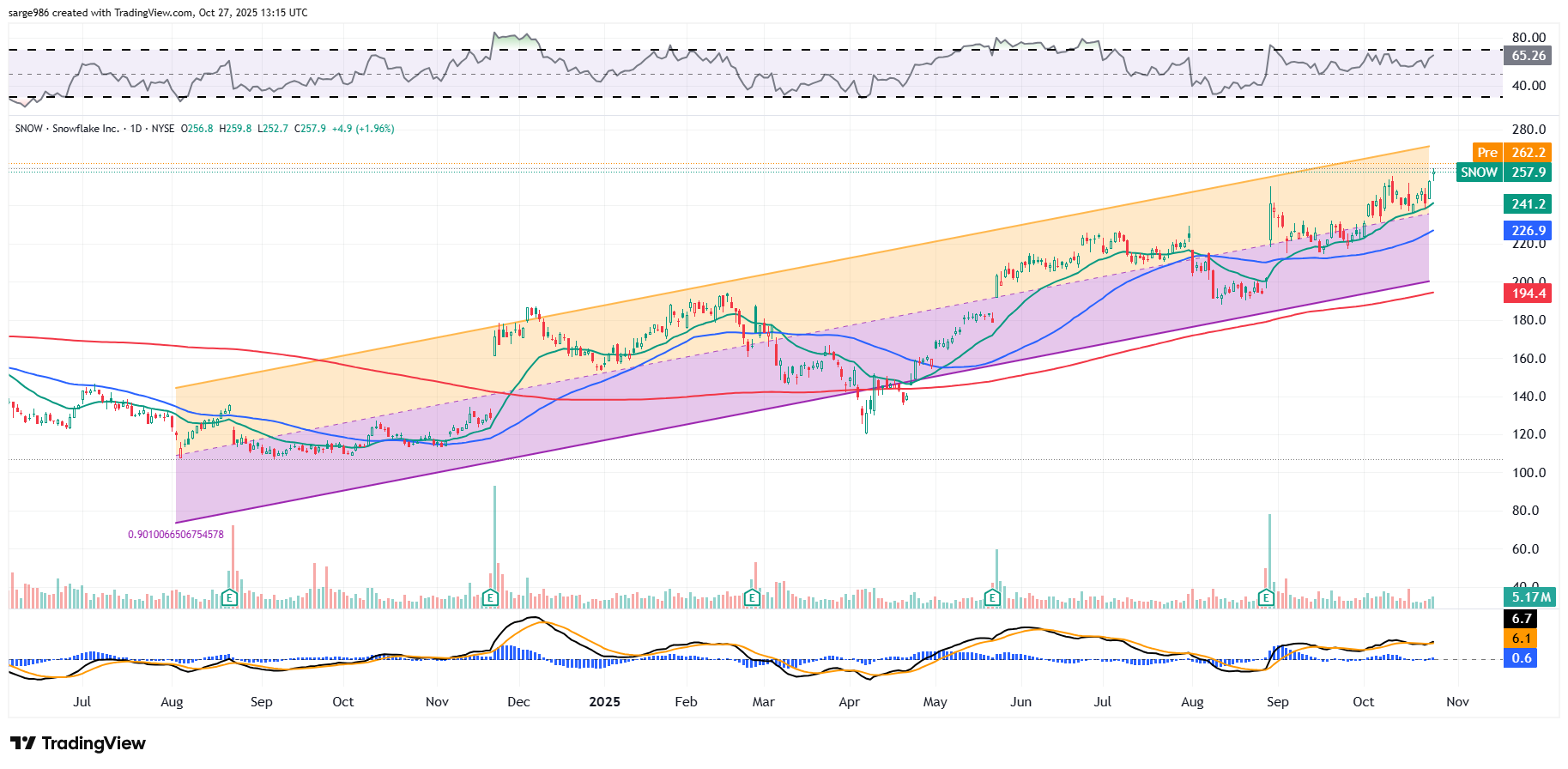Click the red 194.4 moving average label
This screenshot has height=769, width=1568.
tap(1528, 294)
